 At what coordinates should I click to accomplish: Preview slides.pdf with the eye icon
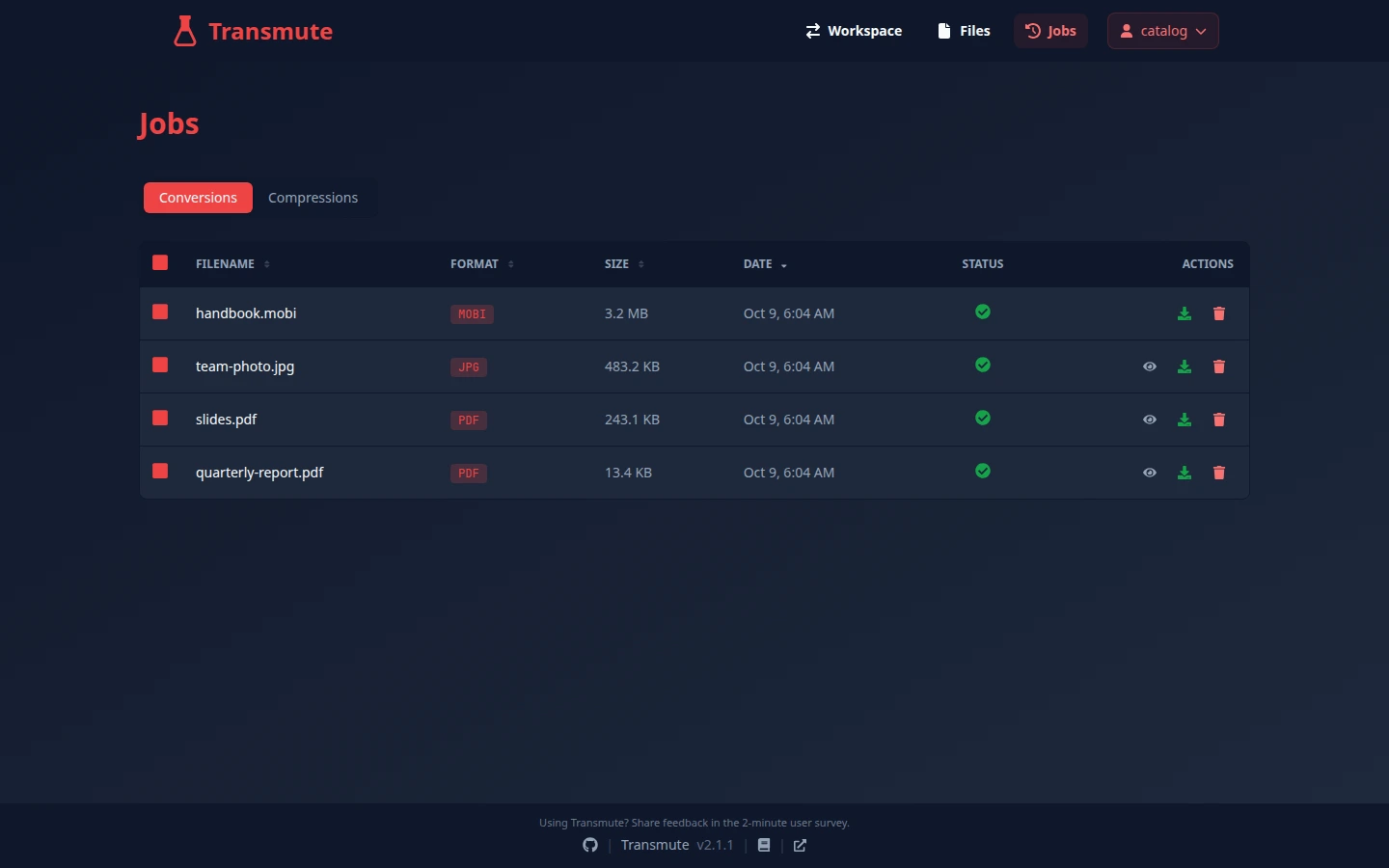point(1150,420)
